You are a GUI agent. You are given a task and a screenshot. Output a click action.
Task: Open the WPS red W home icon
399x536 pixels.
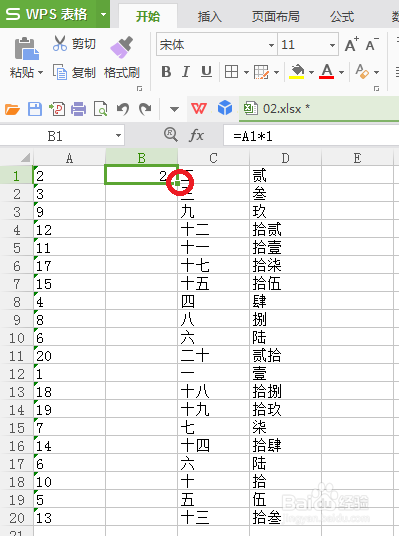point(199,109)
